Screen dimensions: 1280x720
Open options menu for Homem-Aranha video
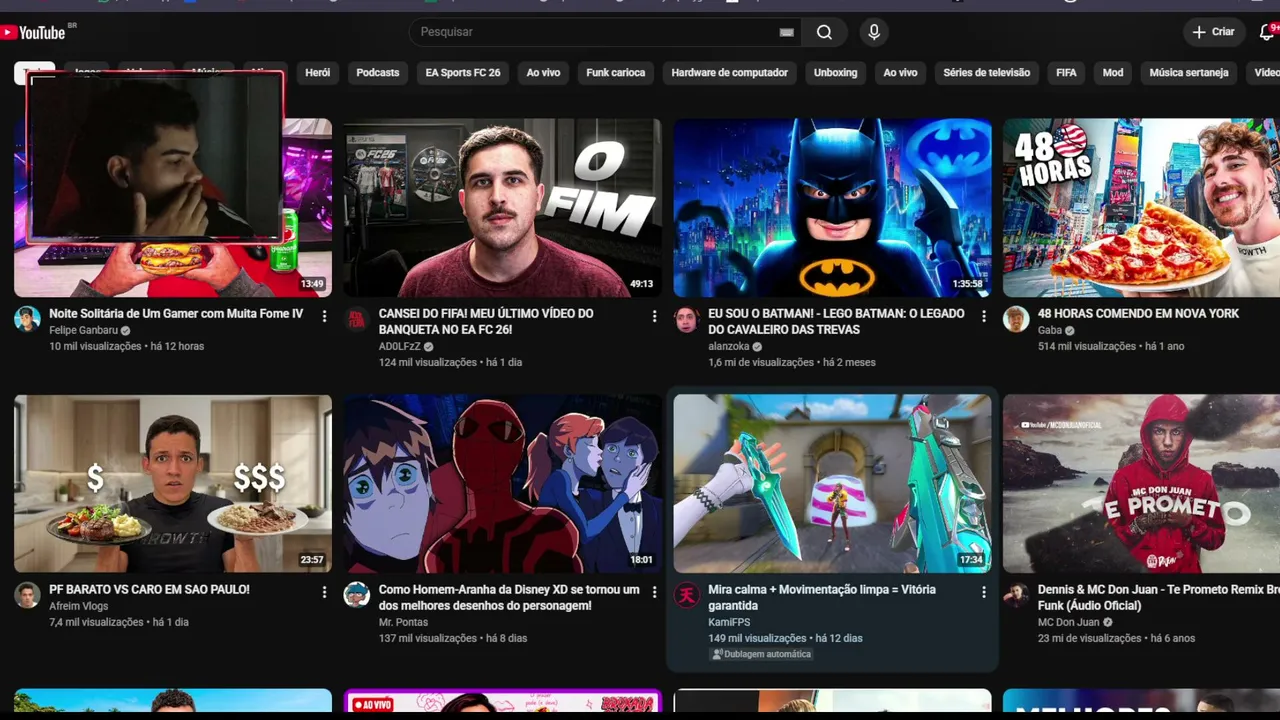[x=654, y=592]
